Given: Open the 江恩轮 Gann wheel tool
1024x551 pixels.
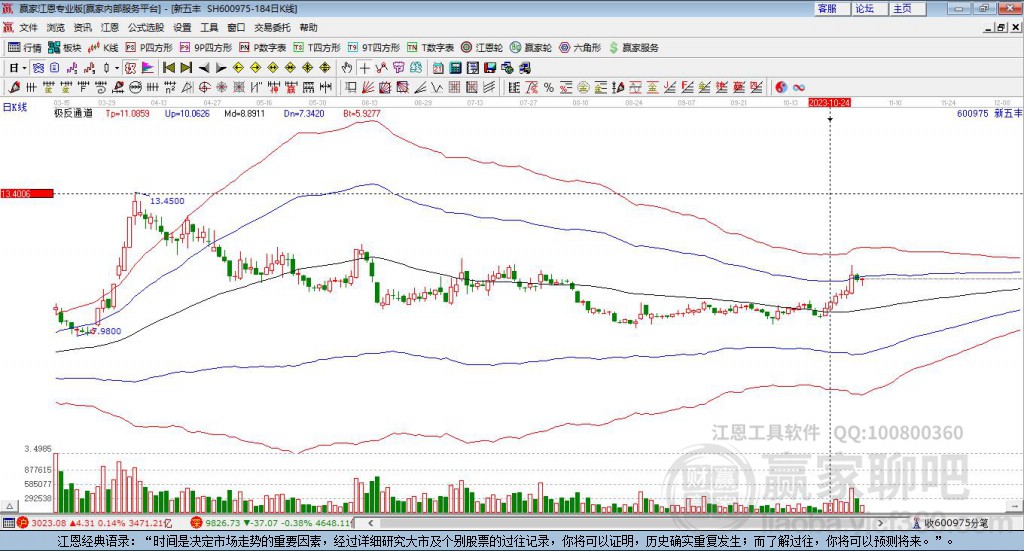Looking at the screenshot, I should pos(482,48).
